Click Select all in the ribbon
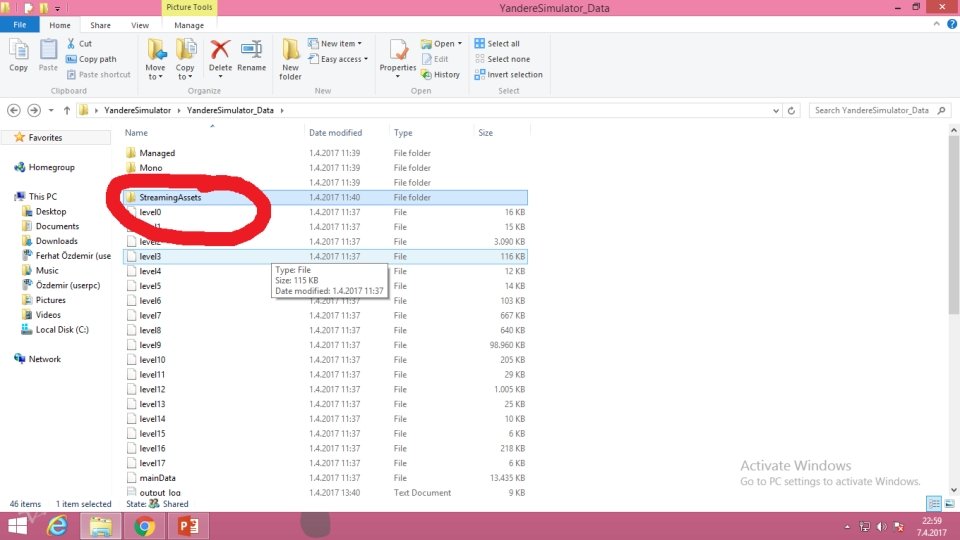The height and width of the screenshot is (540, 960). (x=497, y=43)
